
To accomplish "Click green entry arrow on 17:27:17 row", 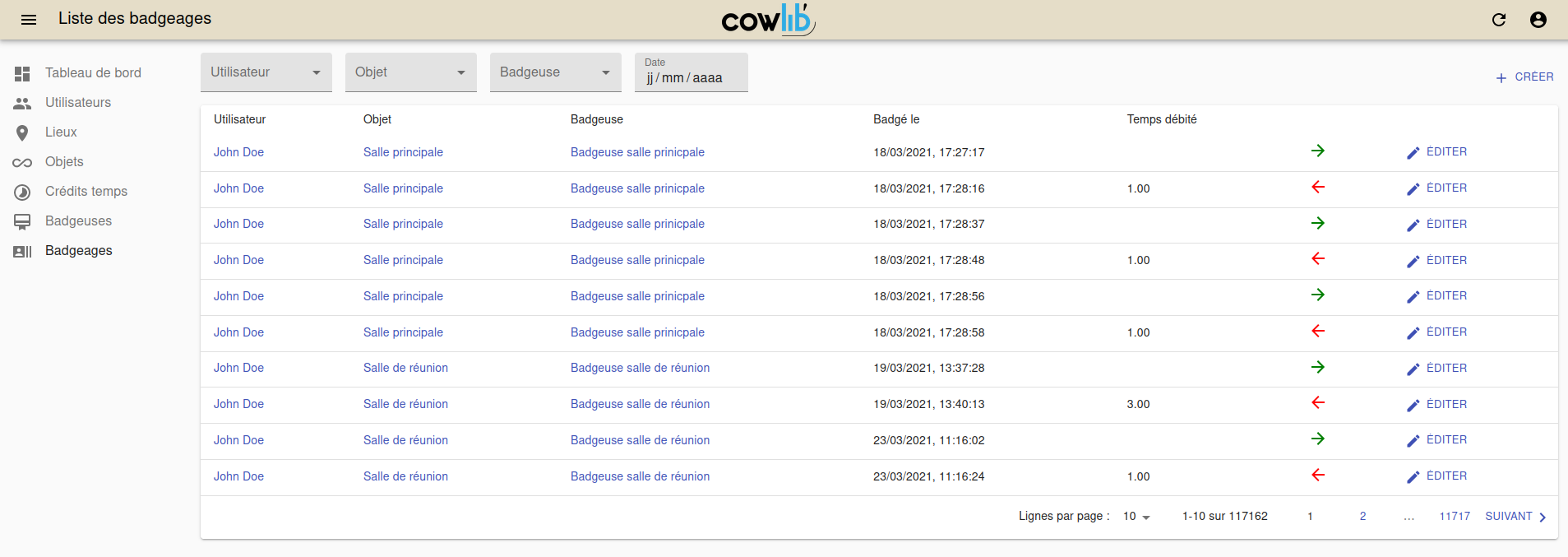I will (1317, 151).
